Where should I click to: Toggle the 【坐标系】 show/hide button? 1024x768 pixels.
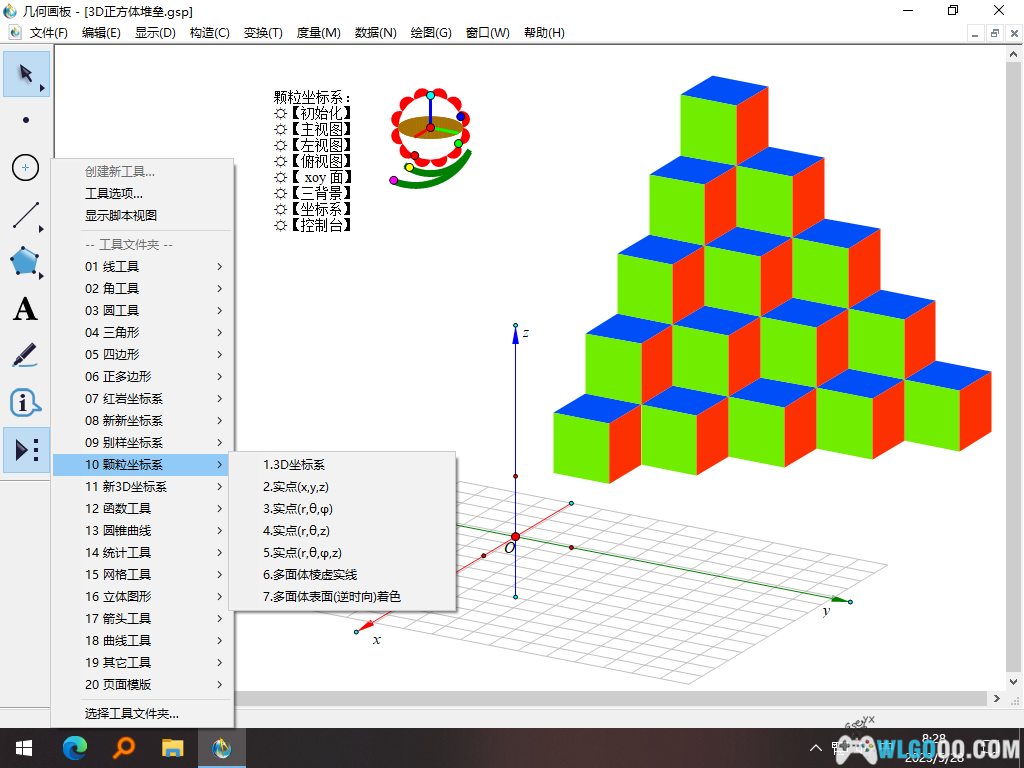click(320, 209)
